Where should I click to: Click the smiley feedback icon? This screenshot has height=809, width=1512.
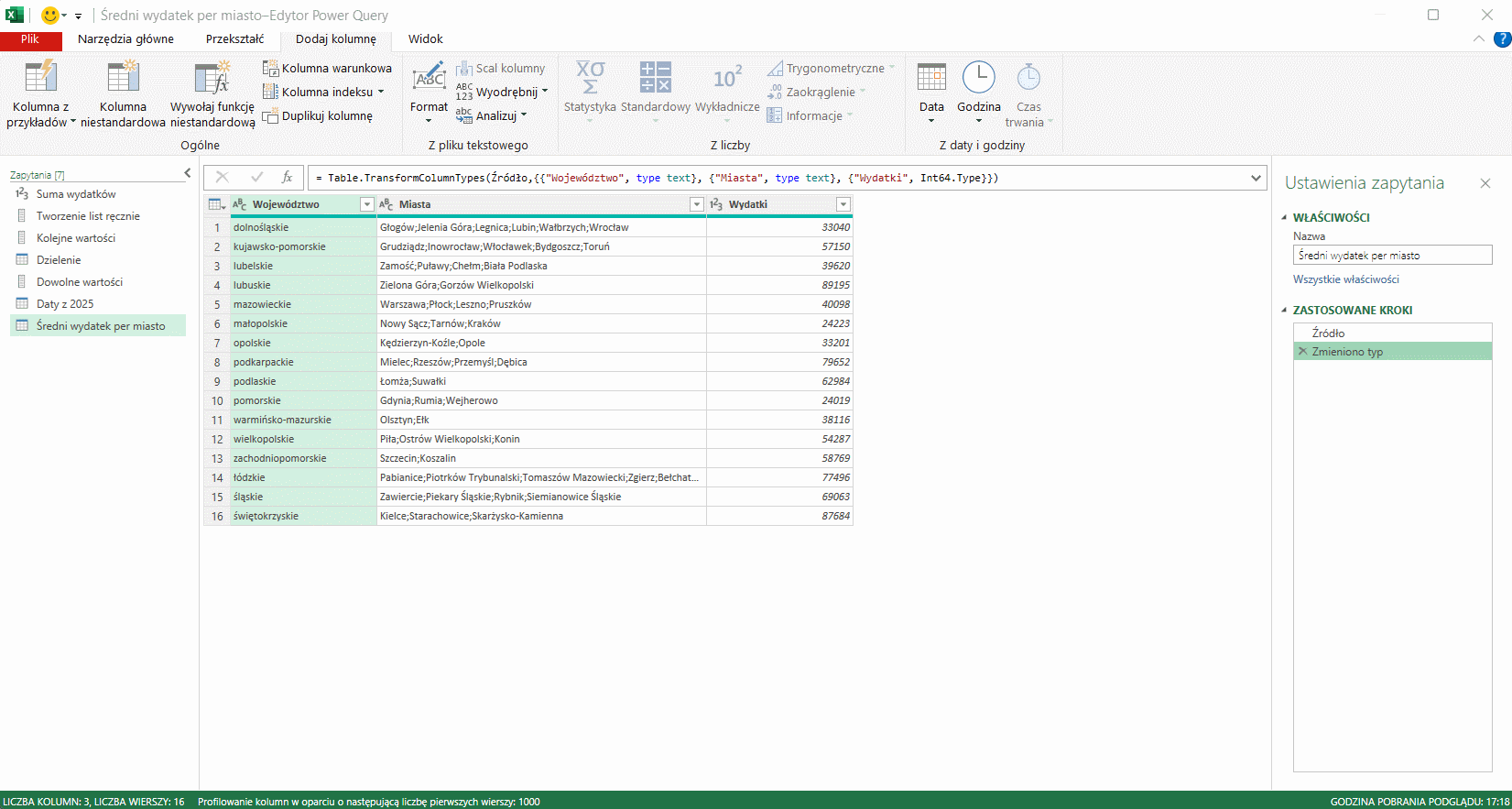50,15
